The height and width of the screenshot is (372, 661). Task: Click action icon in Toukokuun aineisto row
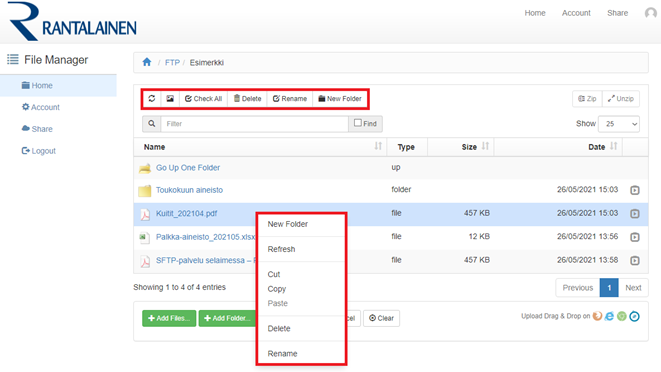click(634, 190)
